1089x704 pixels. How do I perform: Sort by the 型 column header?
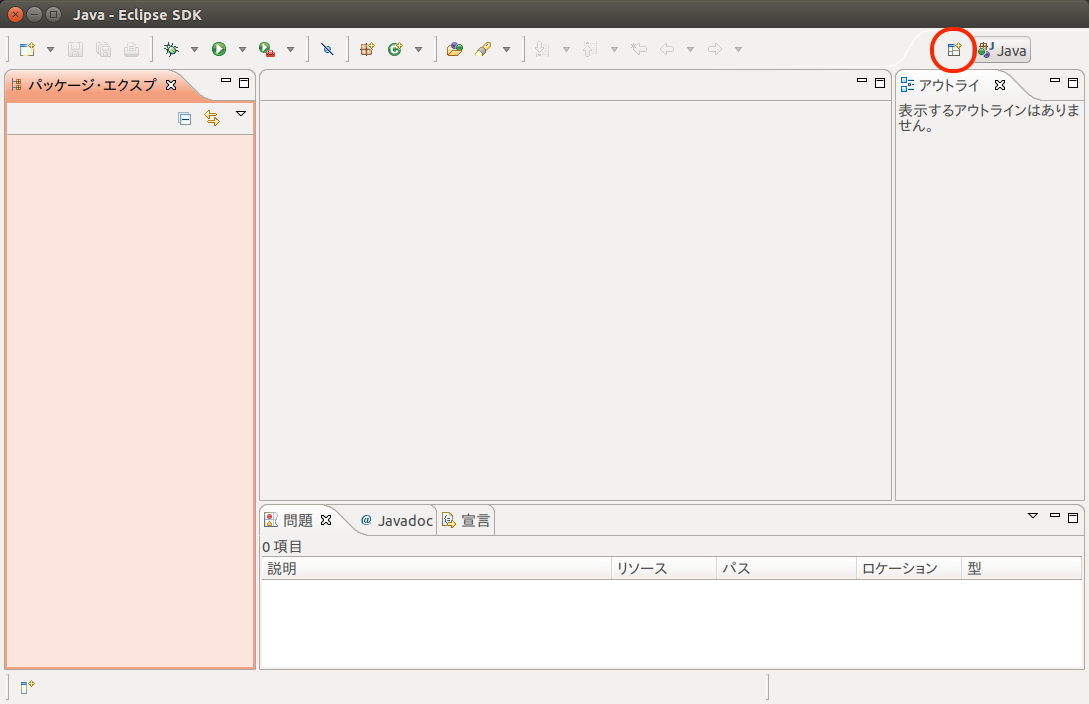[1022, 569]
